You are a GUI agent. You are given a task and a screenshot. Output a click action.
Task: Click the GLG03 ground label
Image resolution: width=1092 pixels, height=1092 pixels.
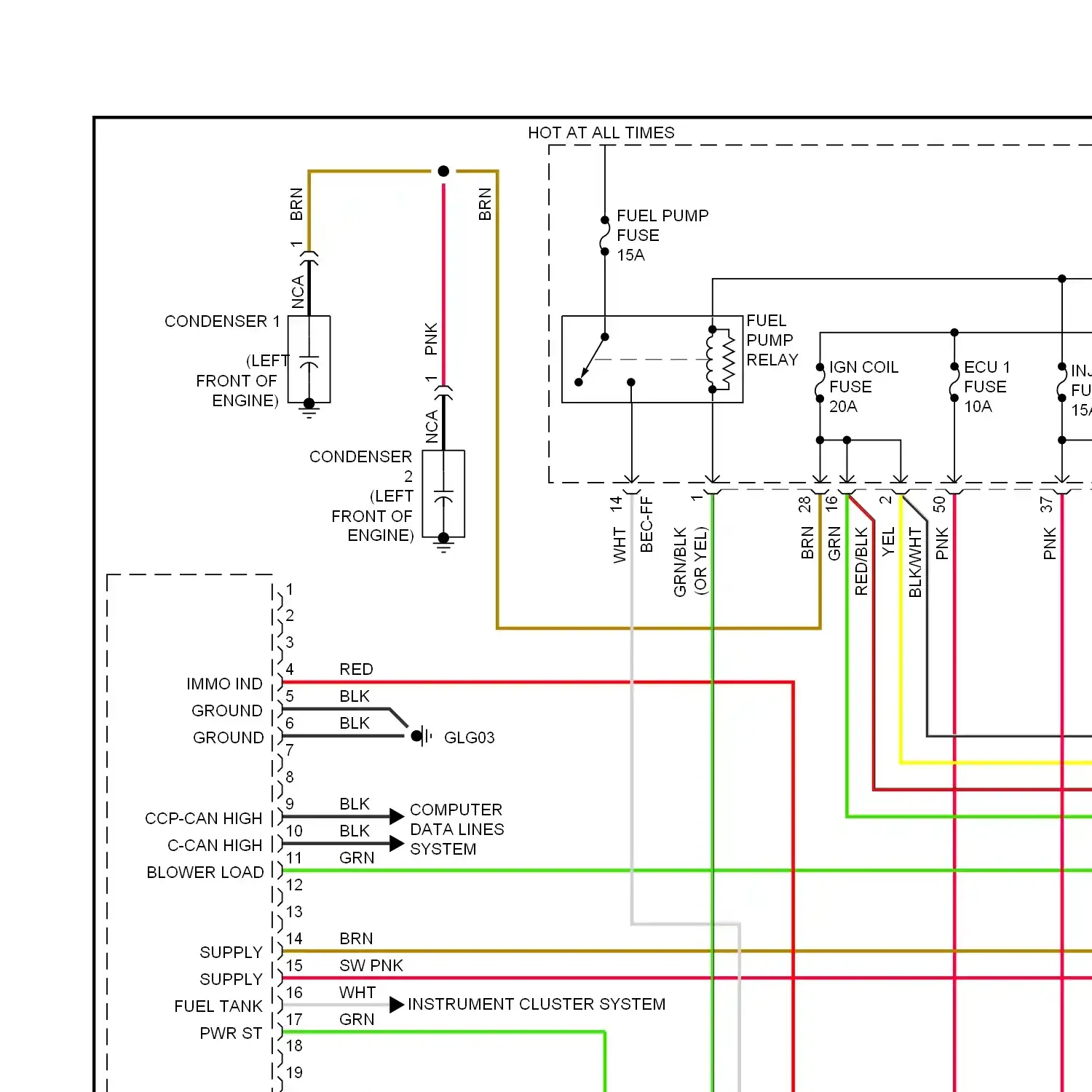pos(470,737)
